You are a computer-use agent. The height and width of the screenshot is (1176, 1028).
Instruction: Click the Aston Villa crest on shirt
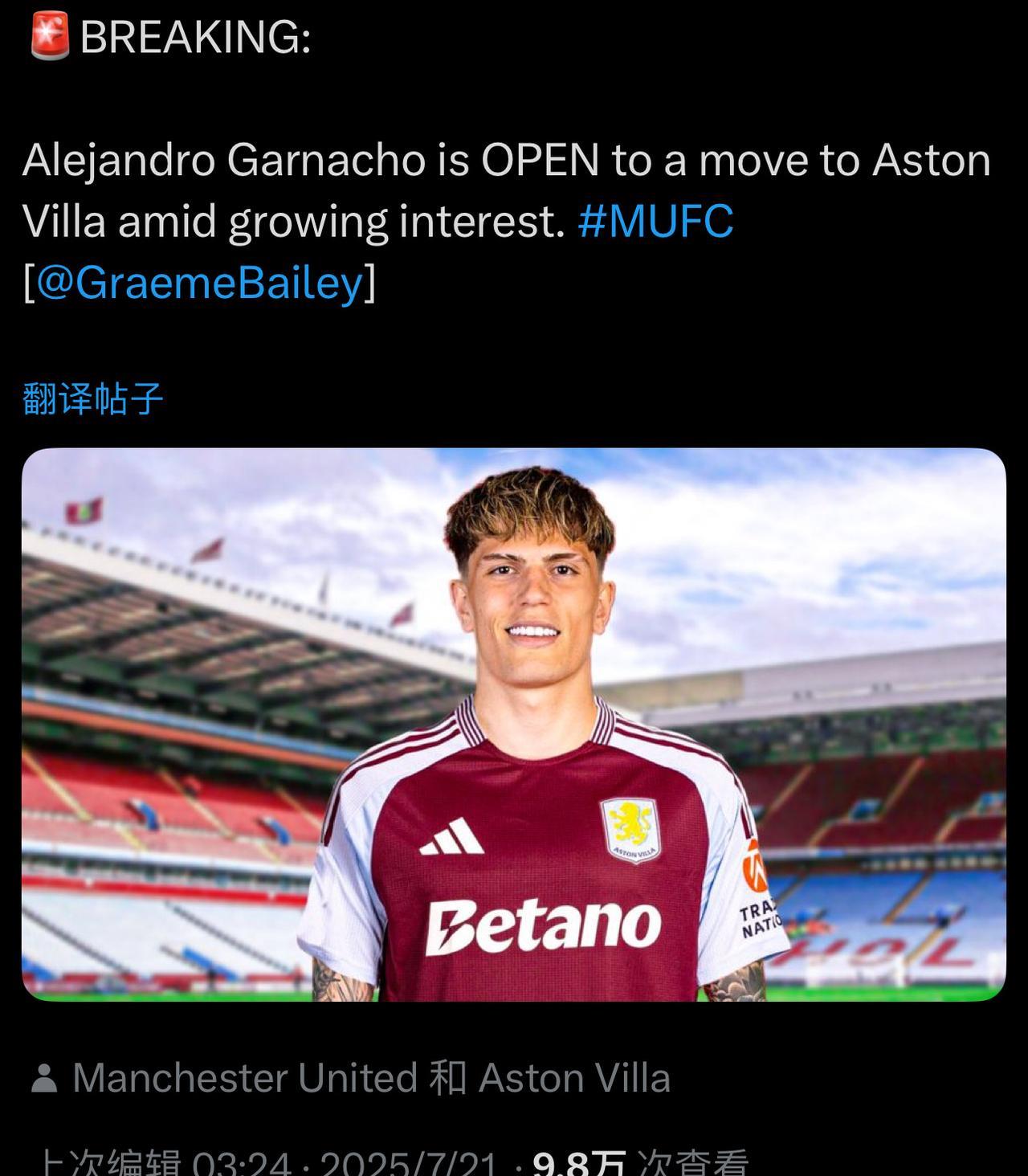[630, 830]
